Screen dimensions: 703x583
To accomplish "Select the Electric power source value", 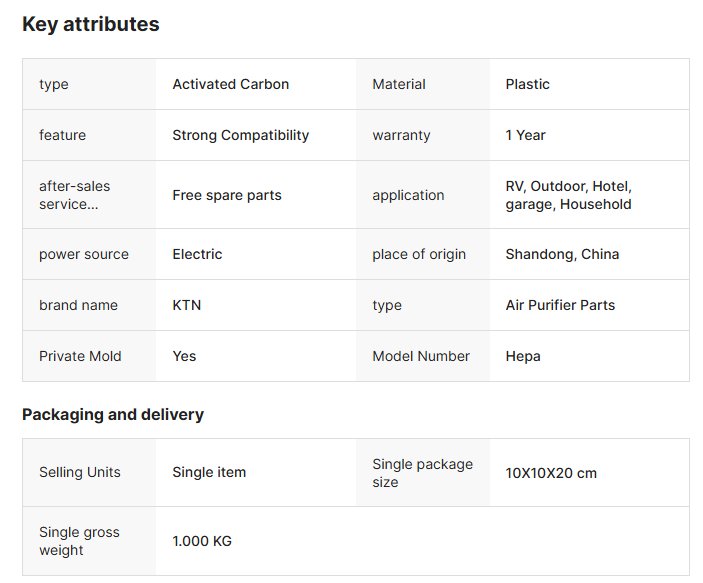I will tap(197, 254).
